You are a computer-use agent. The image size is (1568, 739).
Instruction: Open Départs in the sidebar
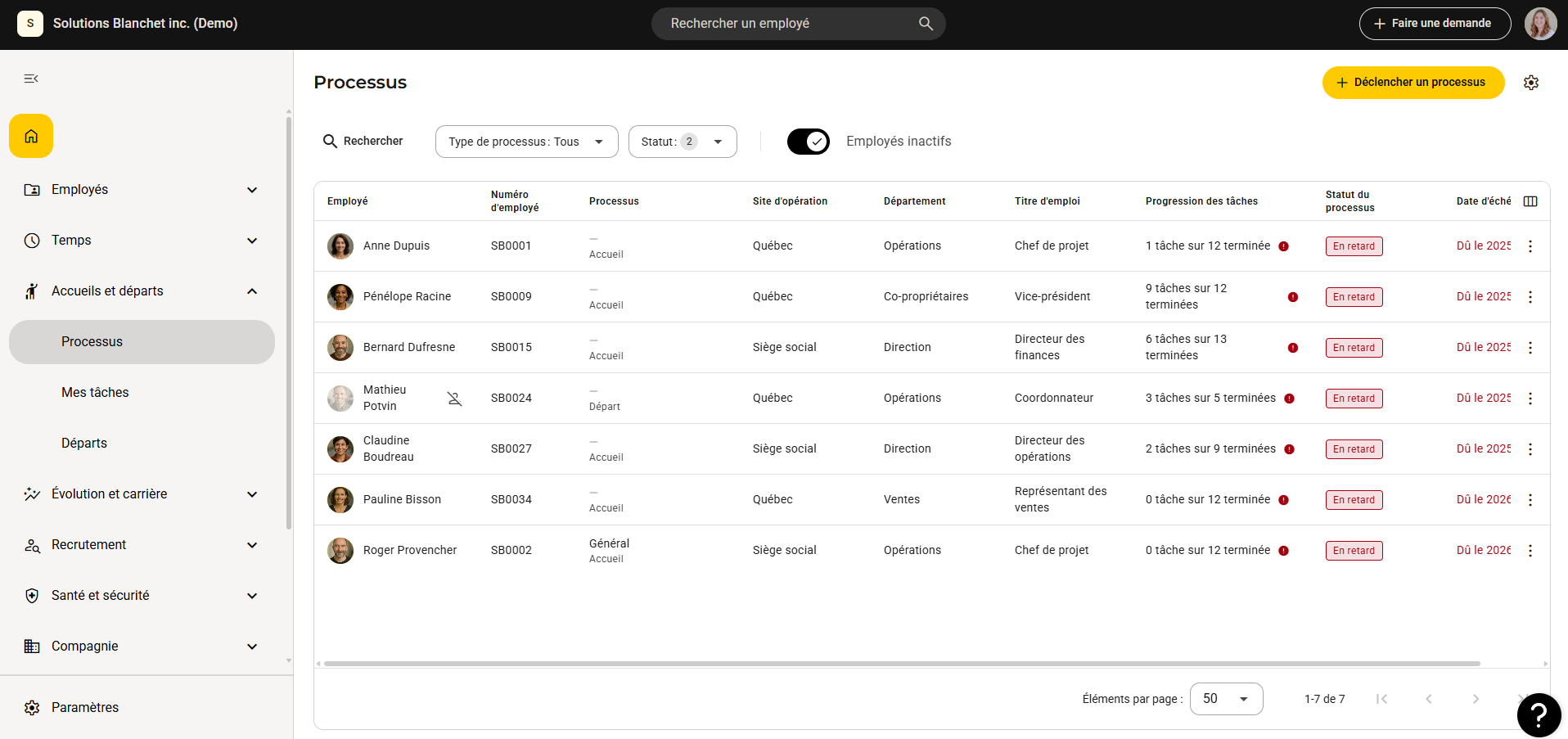coord(142,444)
